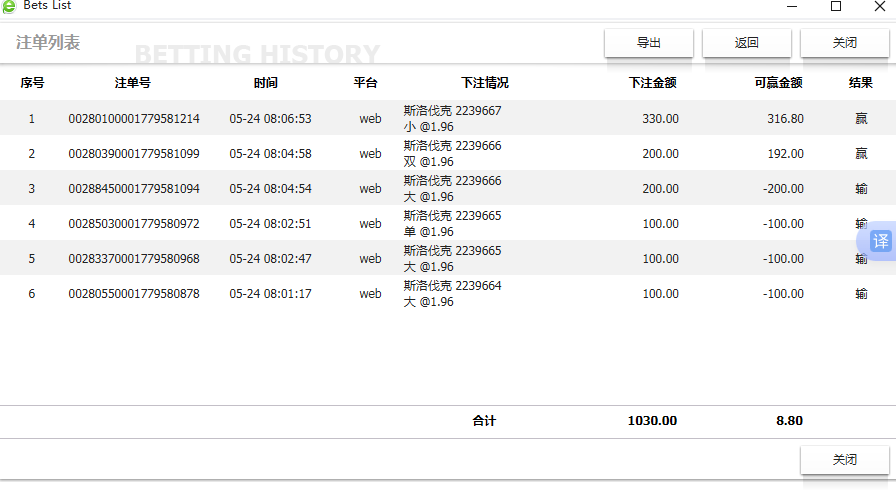Select bet number 00280550001779580878

pyautogui.click(x=134, y=293)
